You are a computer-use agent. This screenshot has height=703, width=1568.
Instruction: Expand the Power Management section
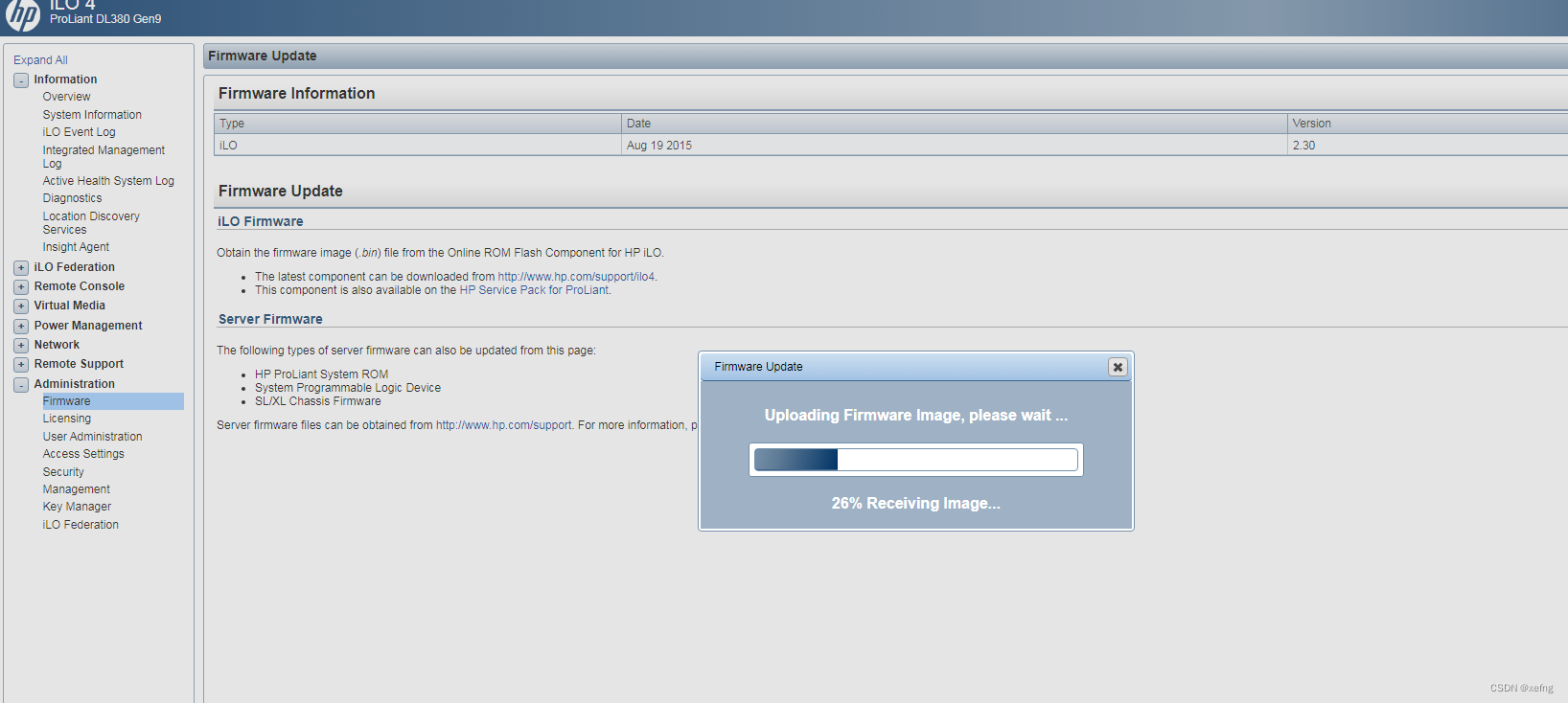coord(21,327)
